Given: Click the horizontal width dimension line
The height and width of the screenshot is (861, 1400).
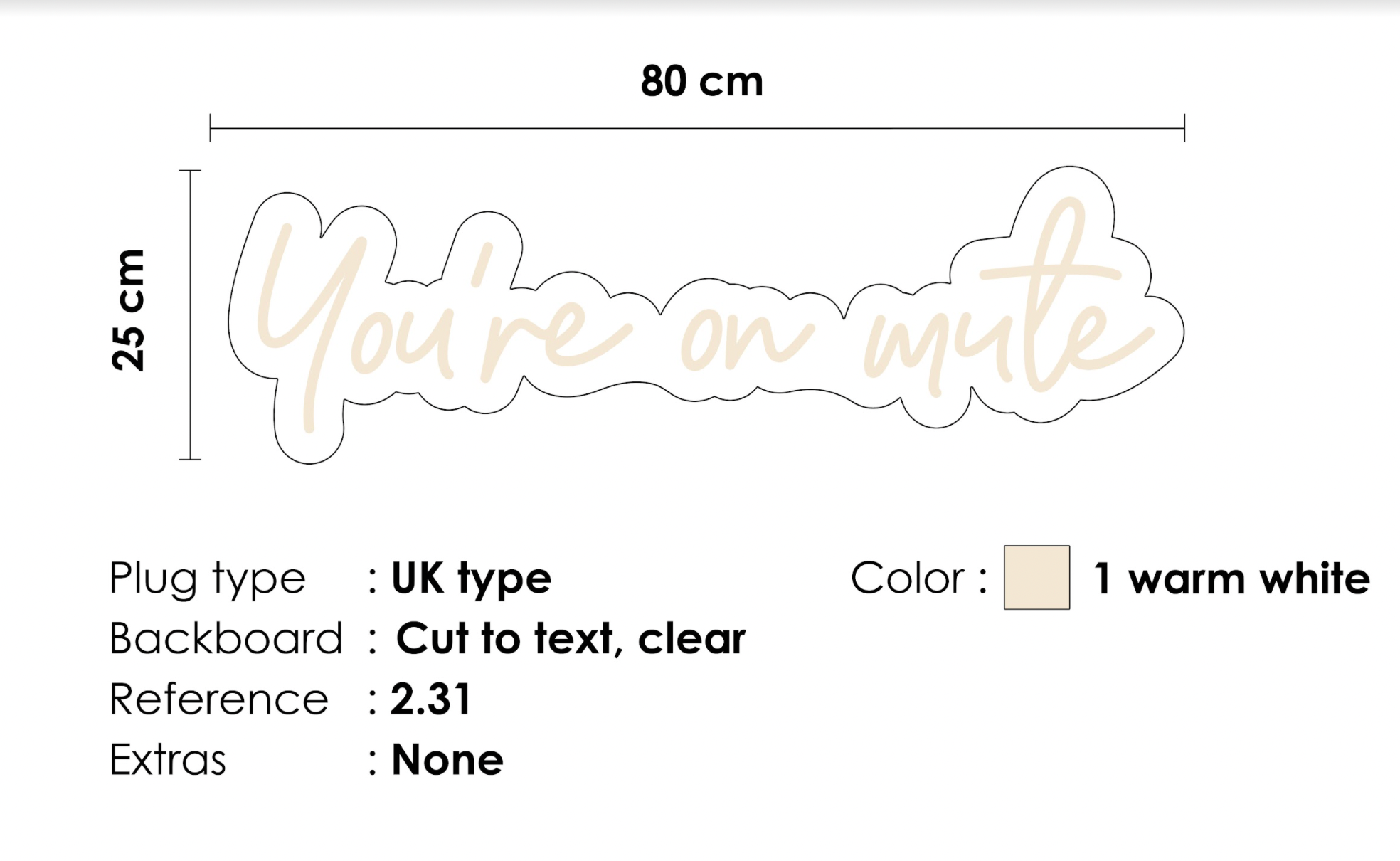Looking at the screenshot, I should point(697,128).
